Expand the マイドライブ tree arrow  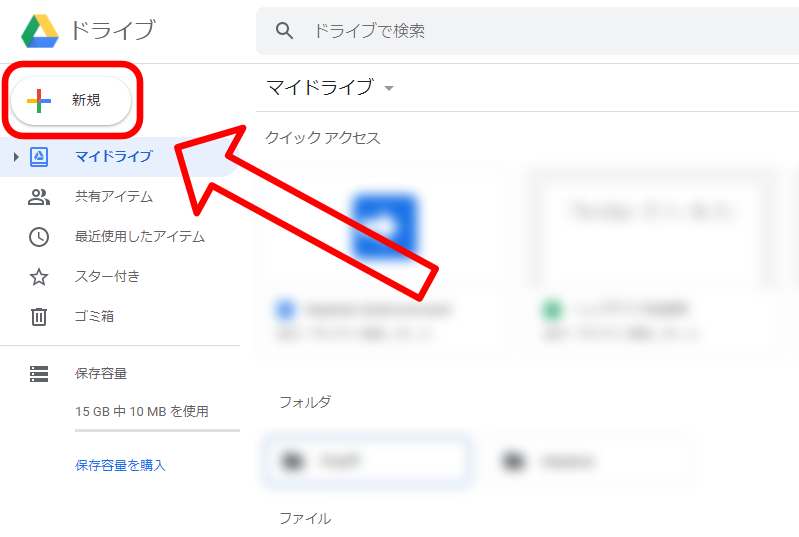pos(16,156)
